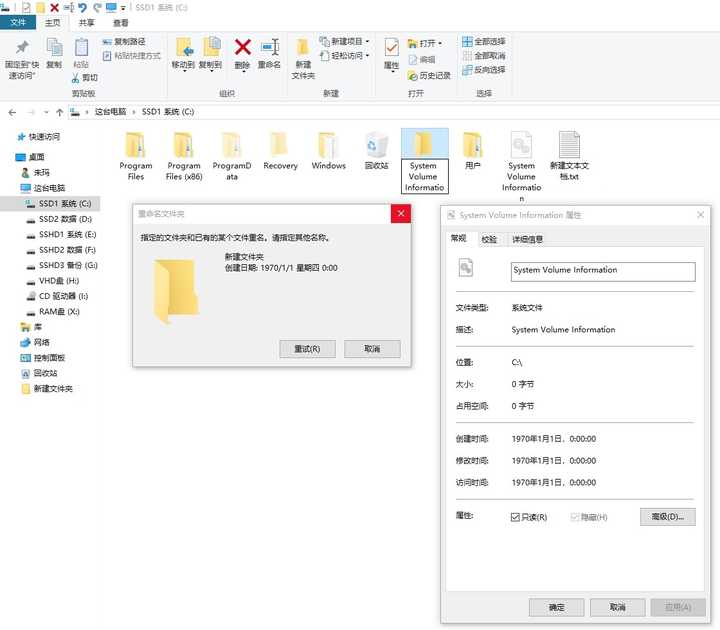Click Cancel (取消) in properties dialog
This screenshot has width=720, height=630.
click(618, 608)
